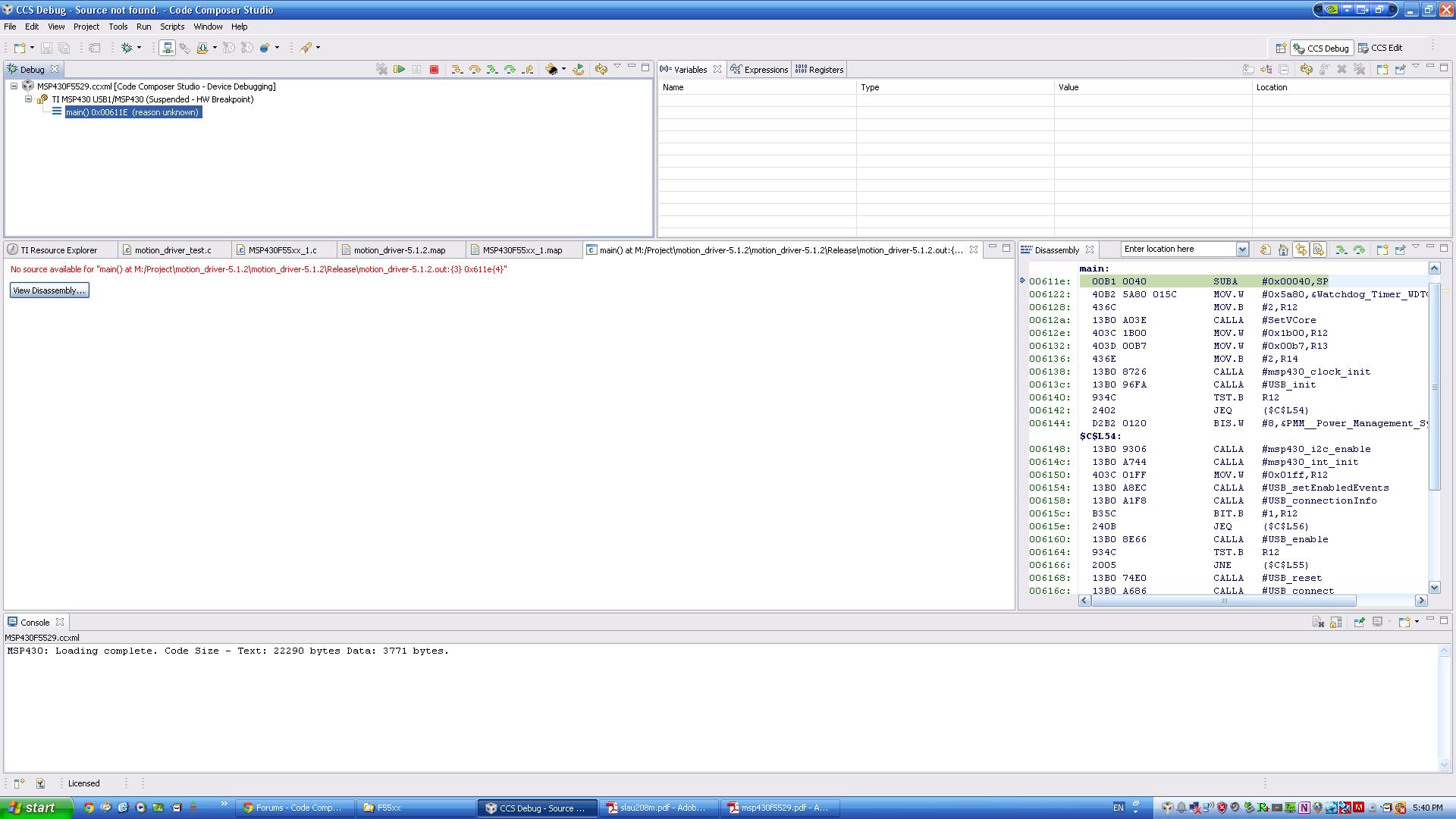The width and height of the screenshot is (1456, 819).
Task: Collapse the MSP430F5529.ccxml tree node
Action: pyautogui.click(x=14, y=86)
